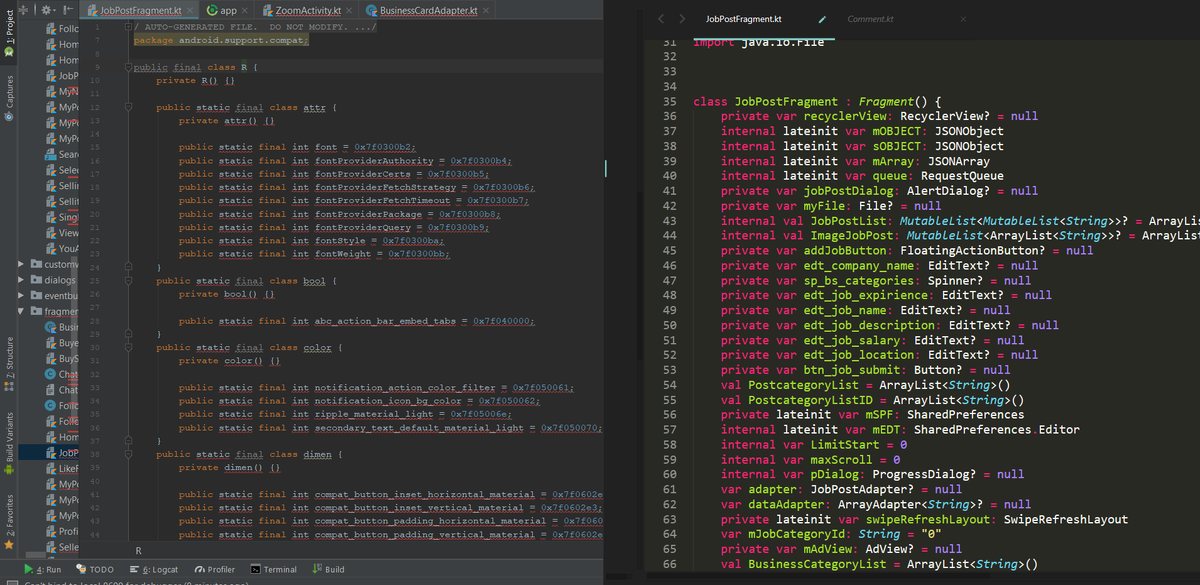This screenshot has height=585, width=1200.
Task: Collapse class bool fold marker at line 25
Action: pyautogui.click(x=128, y=281)
